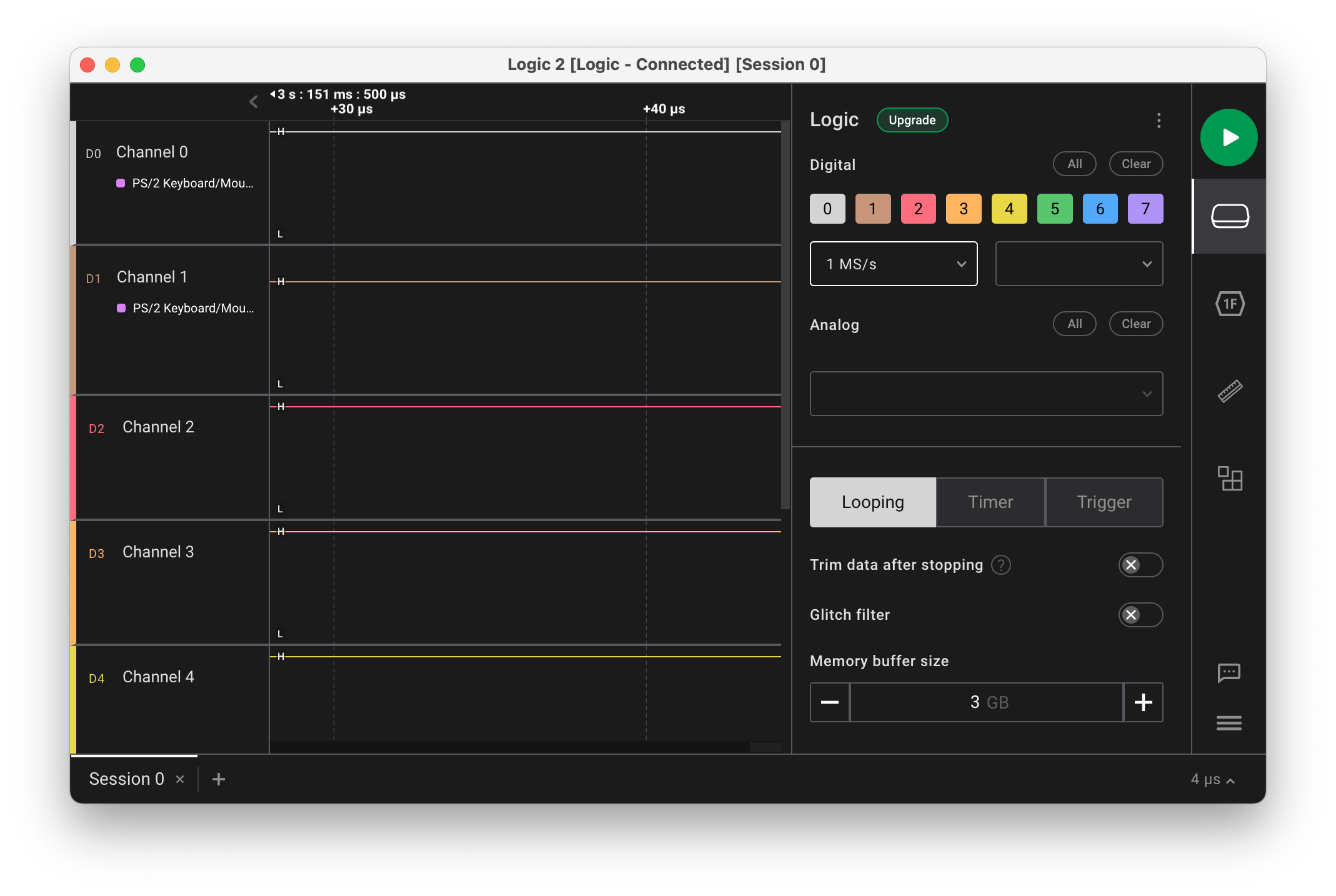The image size is (1336, 896).
Task: Open the main hamburger menu
Action: click(1229, 724)
